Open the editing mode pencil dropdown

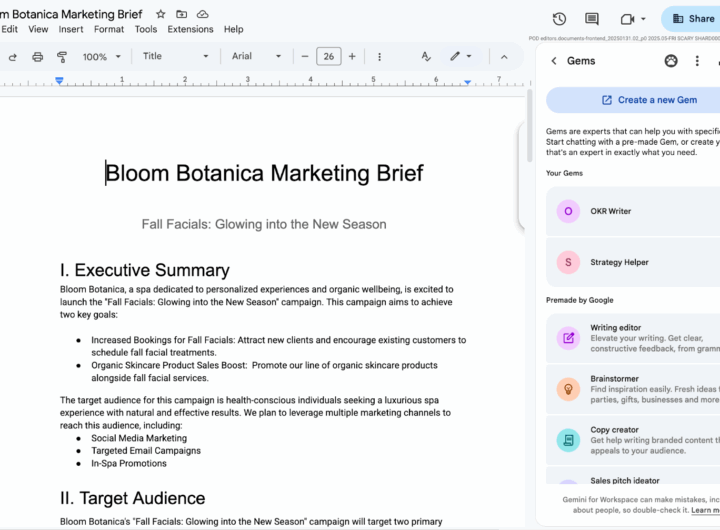pos(461,57)
